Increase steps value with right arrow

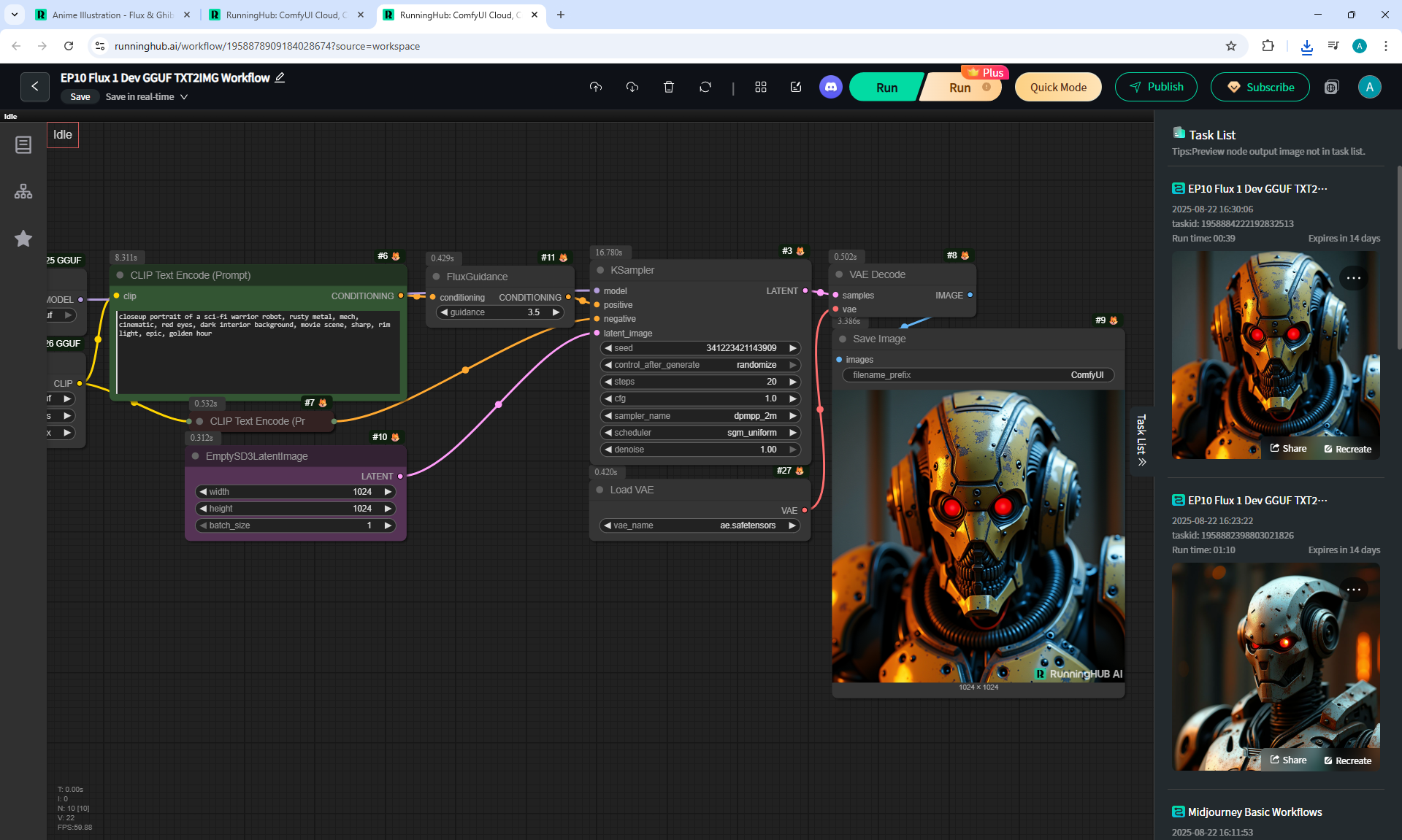pyautogui.click(x=793, y=382)
